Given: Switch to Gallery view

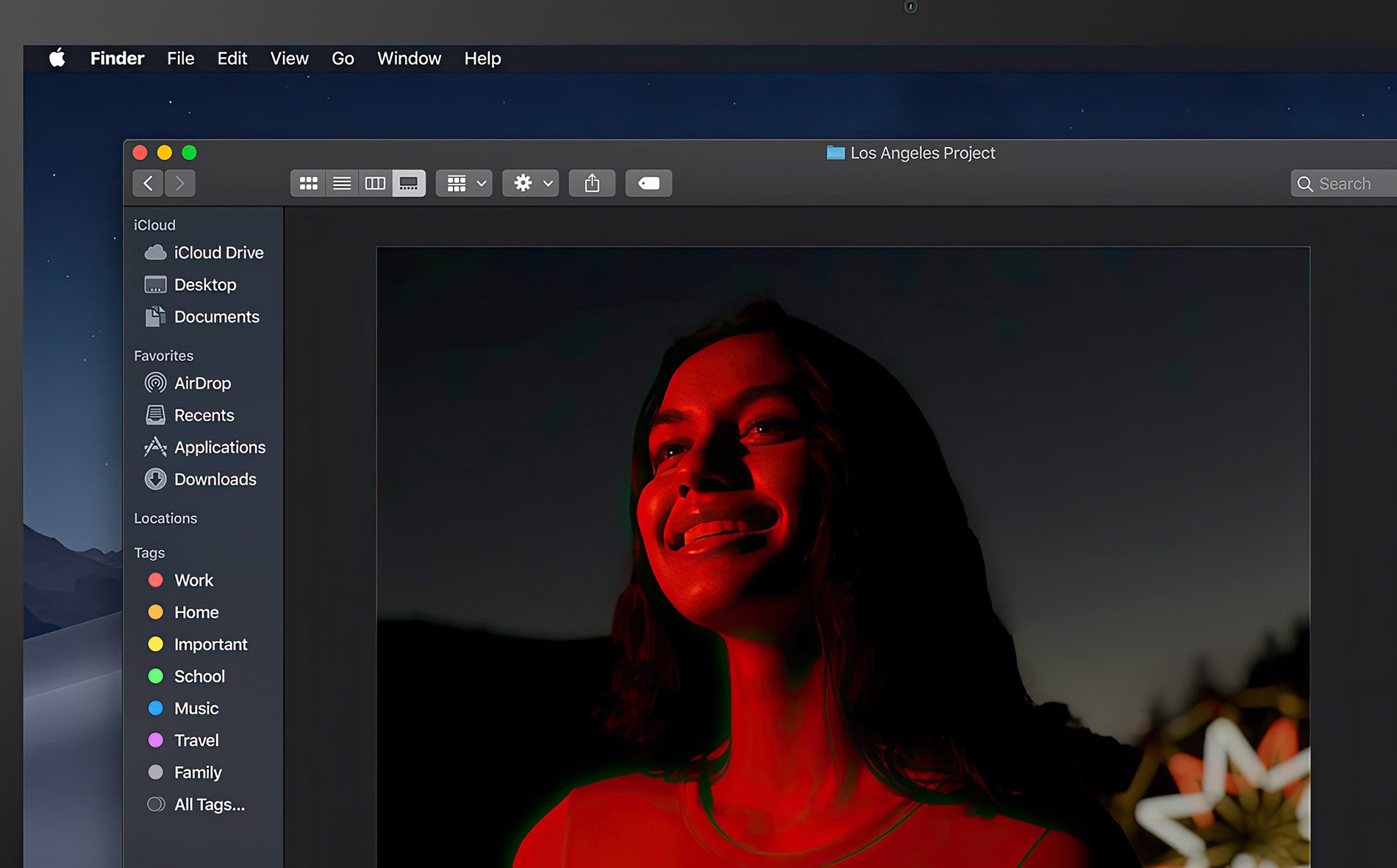Looking at the screenshot, I should 409,183.
